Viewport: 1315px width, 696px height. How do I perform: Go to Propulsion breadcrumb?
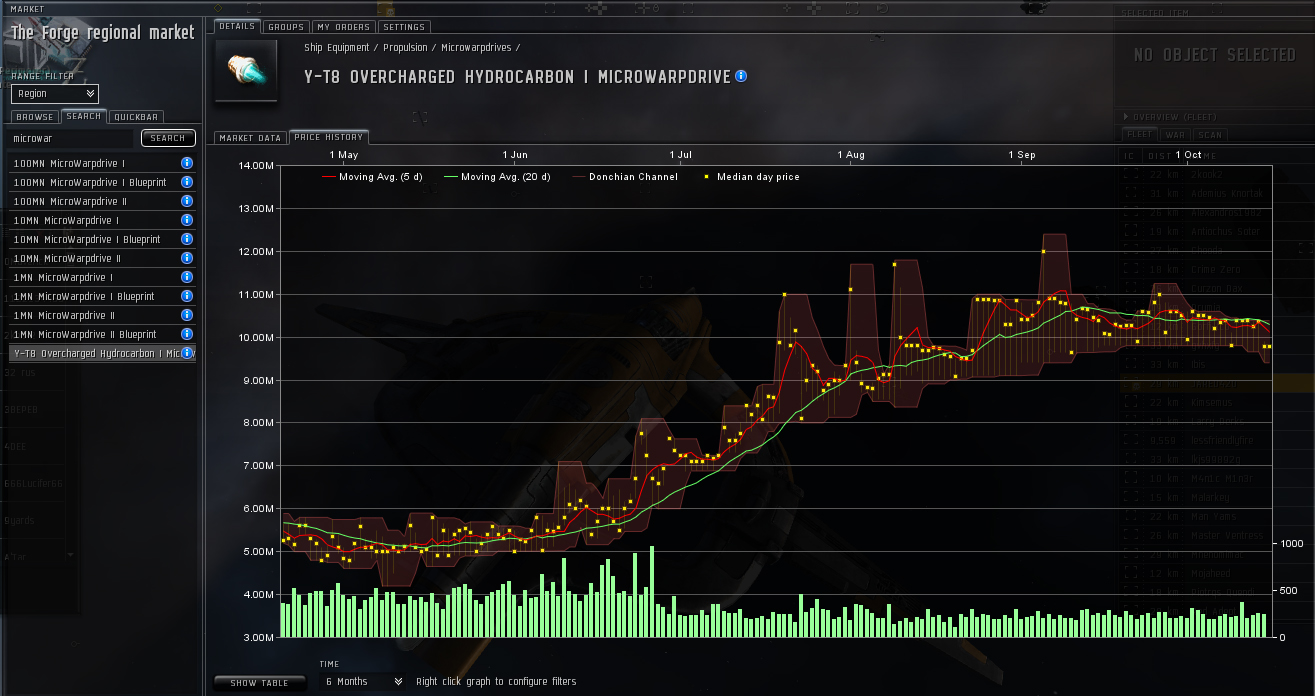click(405, 47)
